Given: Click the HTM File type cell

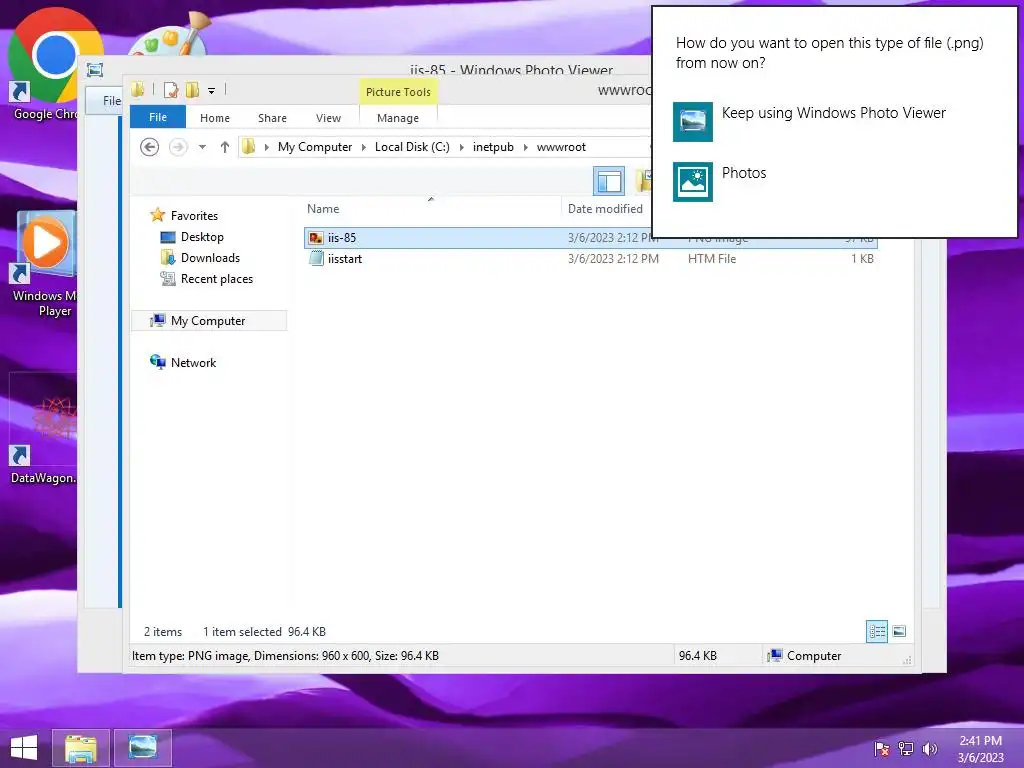Looking at the screenshot, I should 712,259.
